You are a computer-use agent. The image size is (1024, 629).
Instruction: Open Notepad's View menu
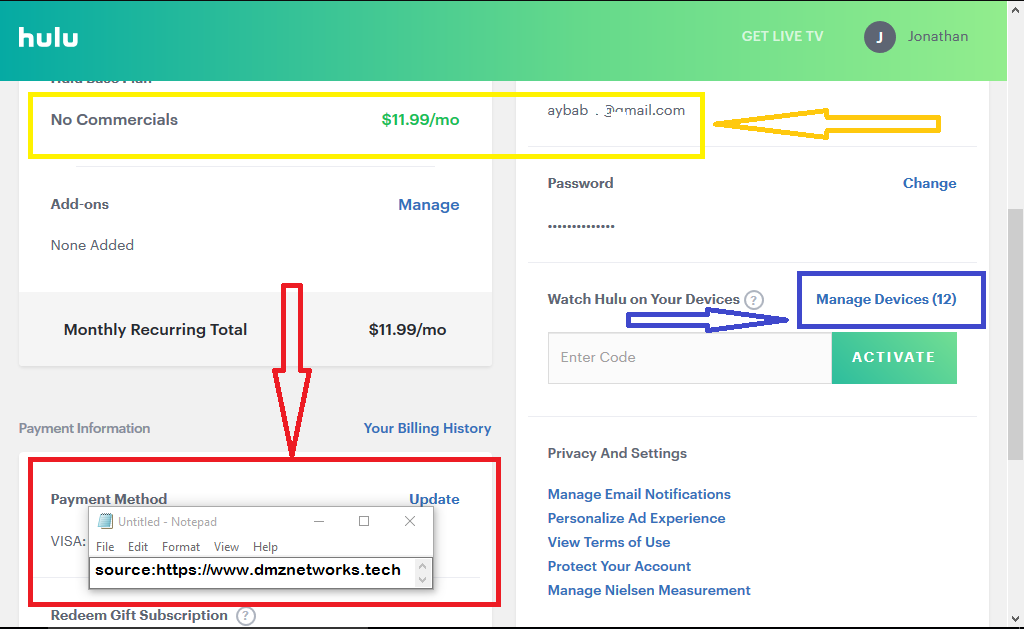tap(226, 547)
